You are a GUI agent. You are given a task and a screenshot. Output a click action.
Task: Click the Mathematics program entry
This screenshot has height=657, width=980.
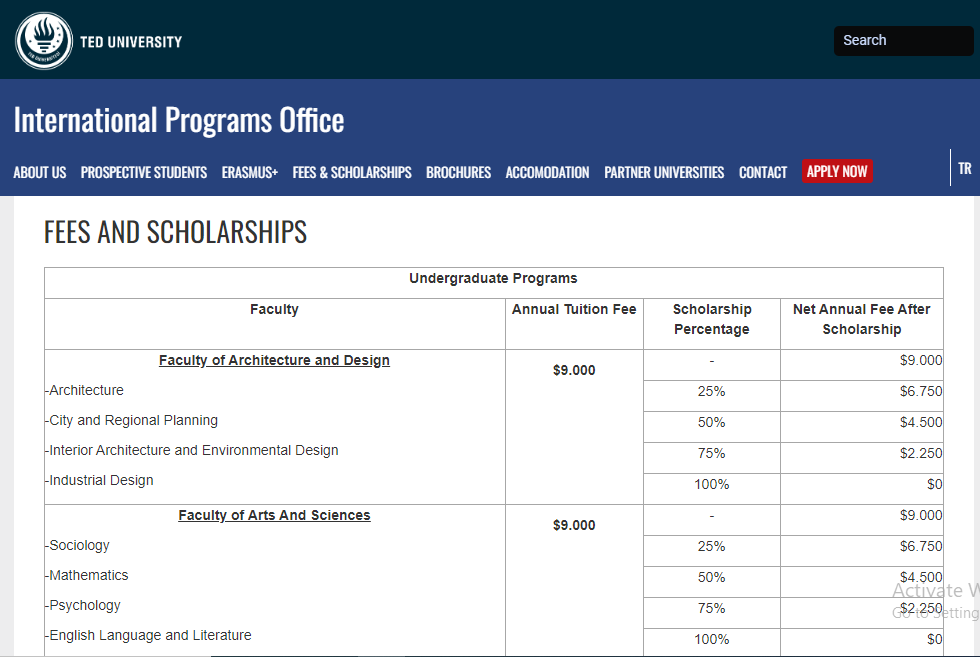click(87, 575)
